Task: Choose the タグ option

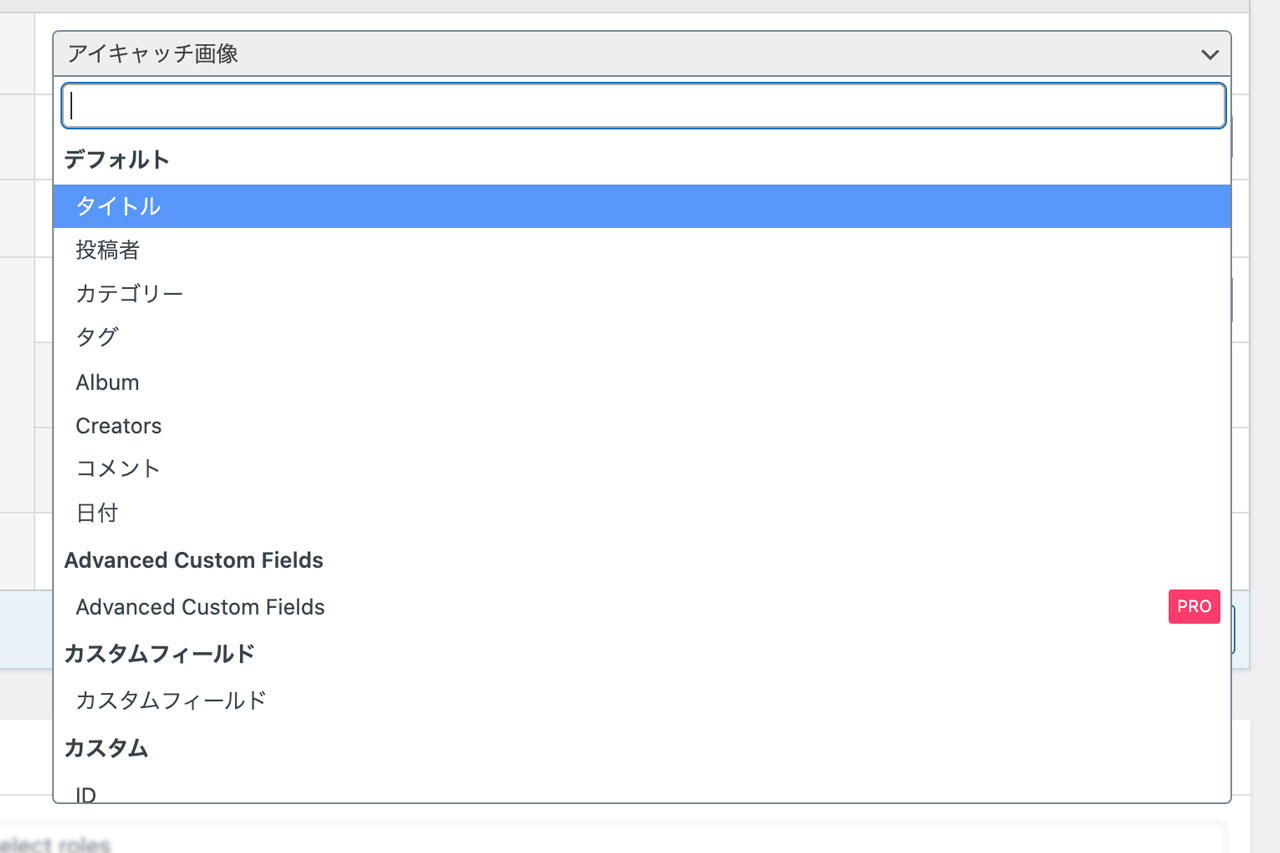Action: (97, 338)
